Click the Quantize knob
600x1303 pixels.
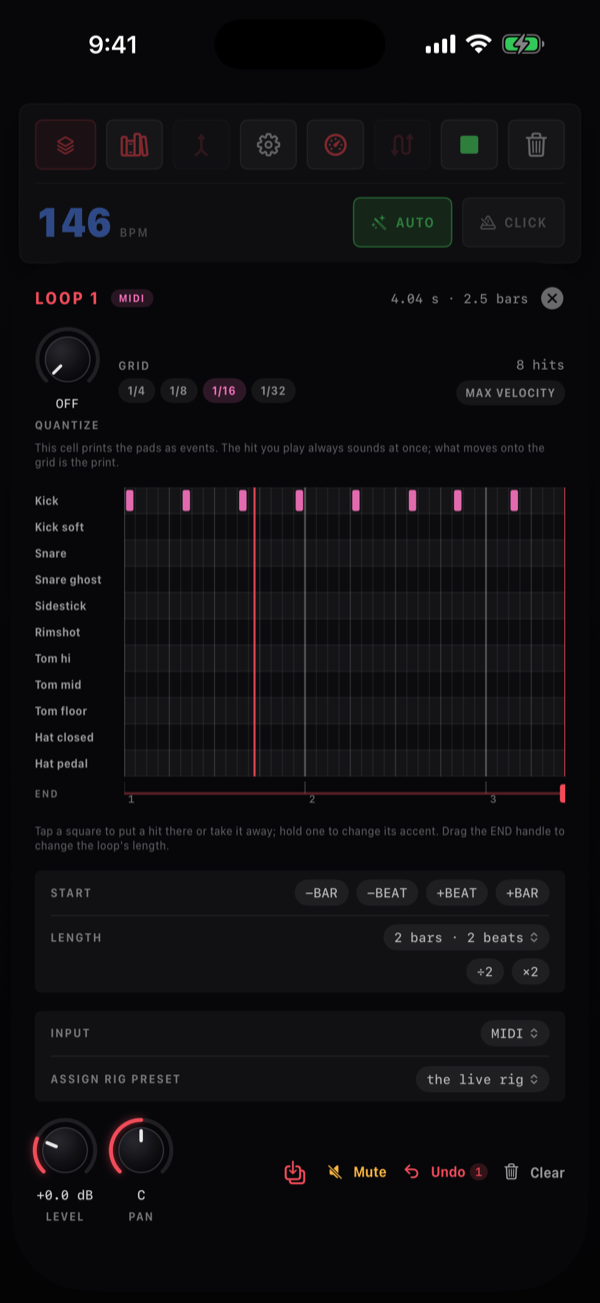coord(67,360)
